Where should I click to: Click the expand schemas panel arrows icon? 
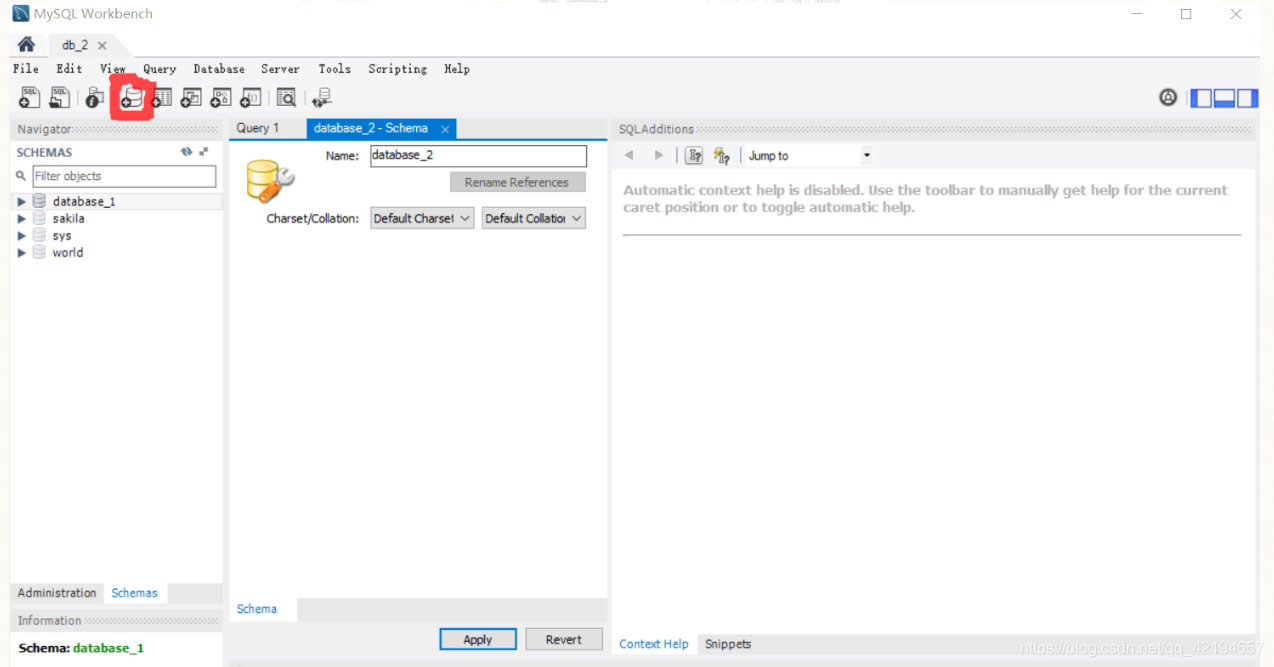(x=204, y=152)
